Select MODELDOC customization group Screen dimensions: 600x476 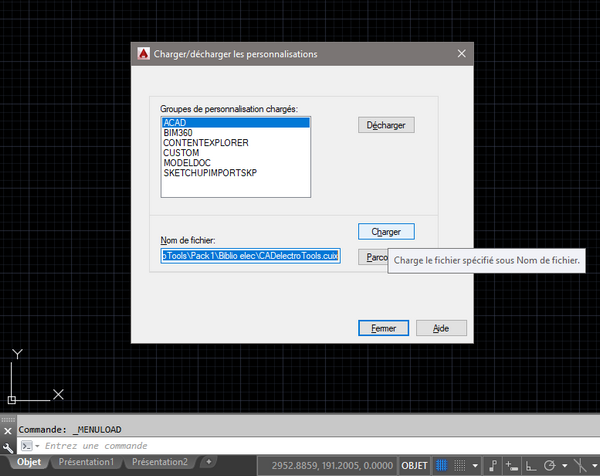236,163
